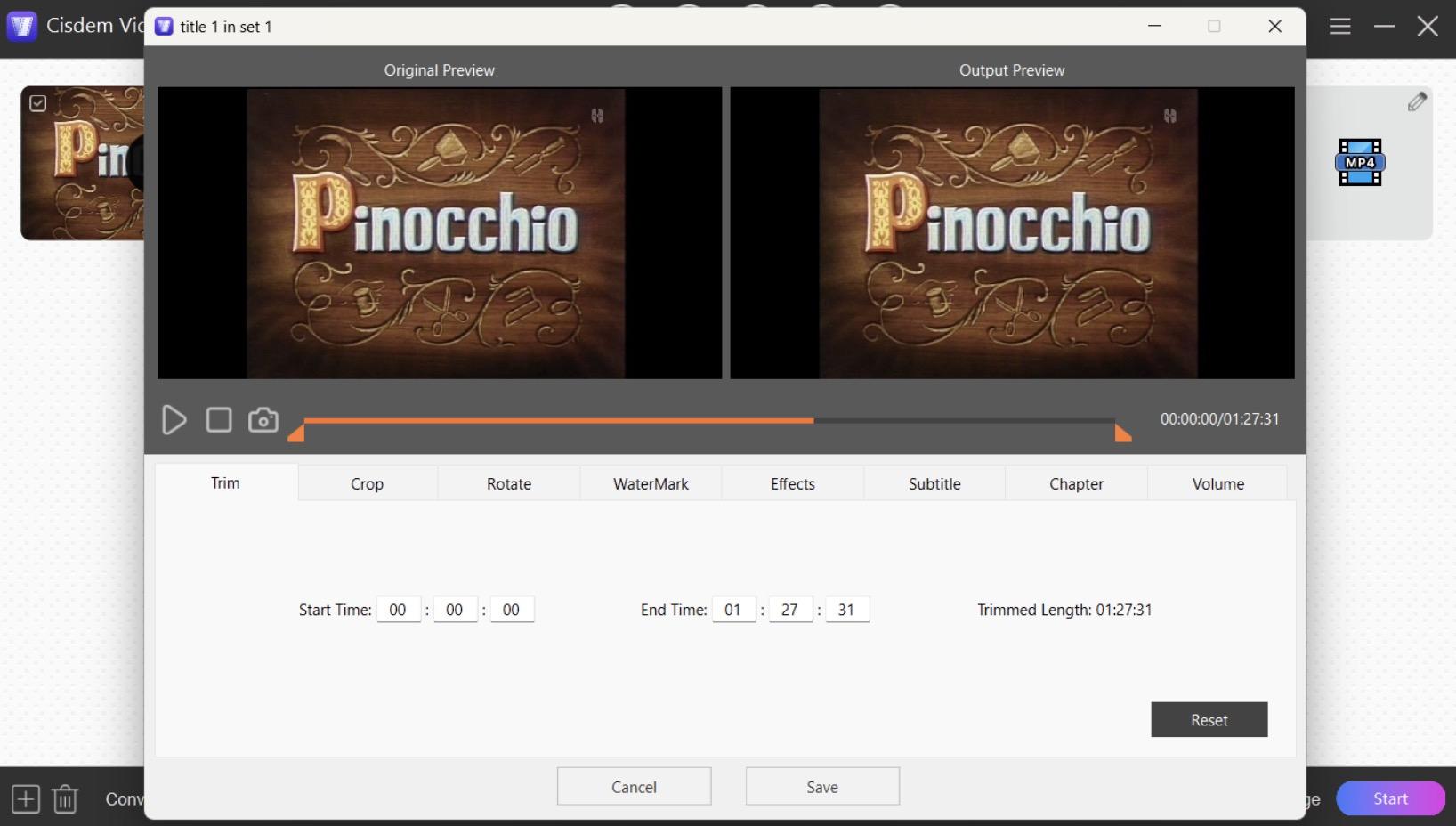The height and width of the screenshot is (826, 1456).
Task: Click the End Time minutes field showing 27
Action: pyautogui.click(x=790, y=610)
